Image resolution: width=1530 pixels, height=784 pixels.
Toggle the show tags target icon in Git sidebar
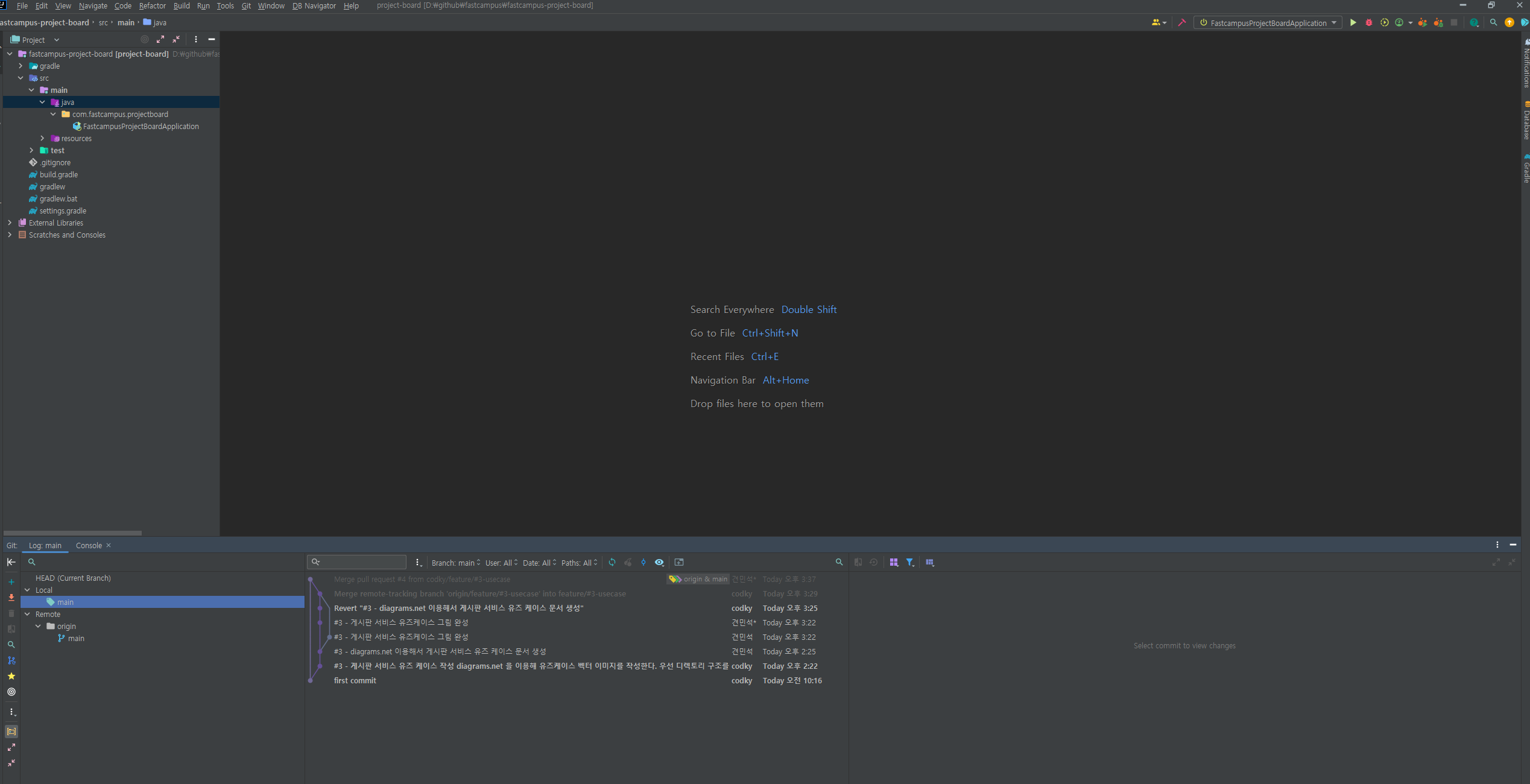[x=11, y=692]
